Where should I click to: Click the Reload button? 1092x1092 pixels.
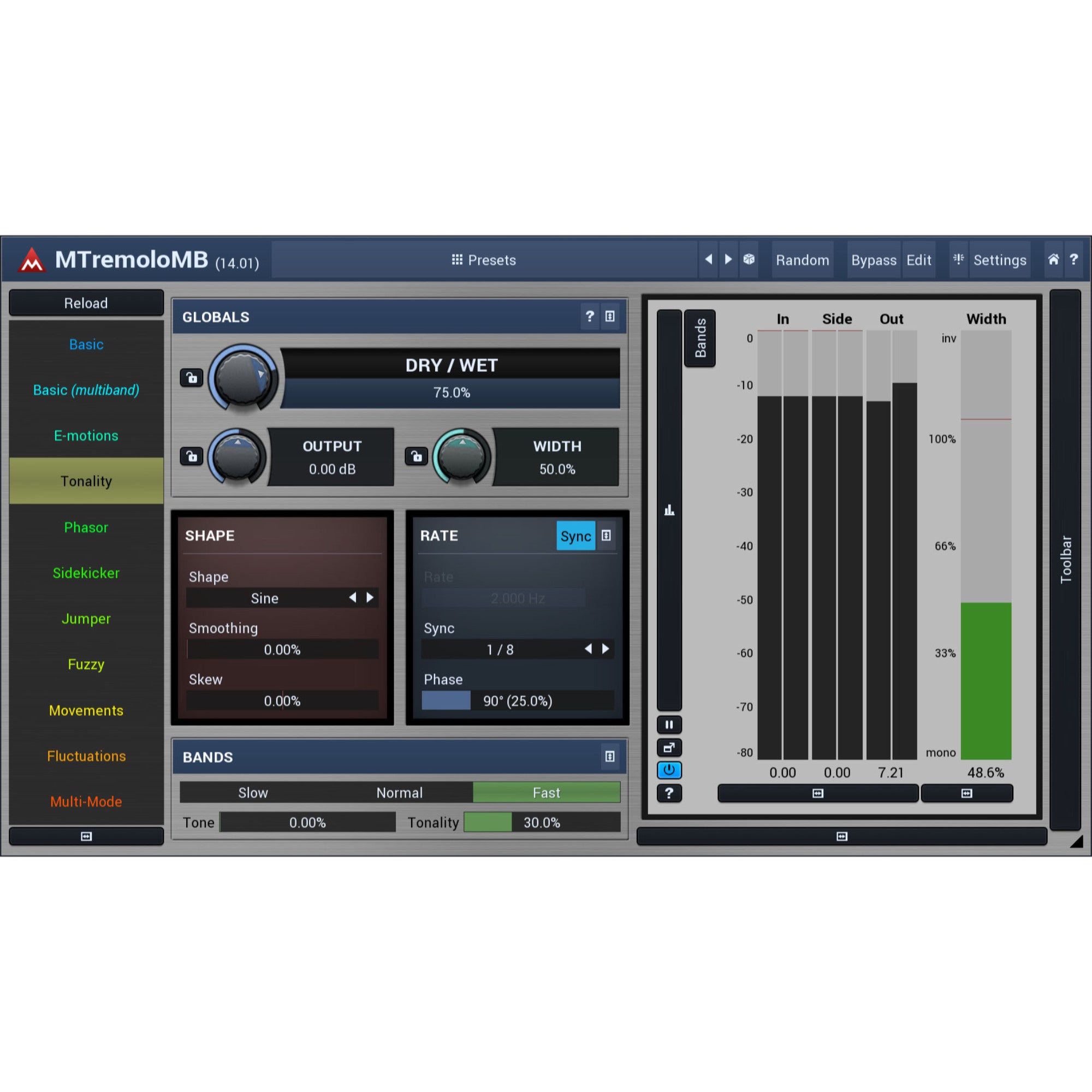pos(86,303)
